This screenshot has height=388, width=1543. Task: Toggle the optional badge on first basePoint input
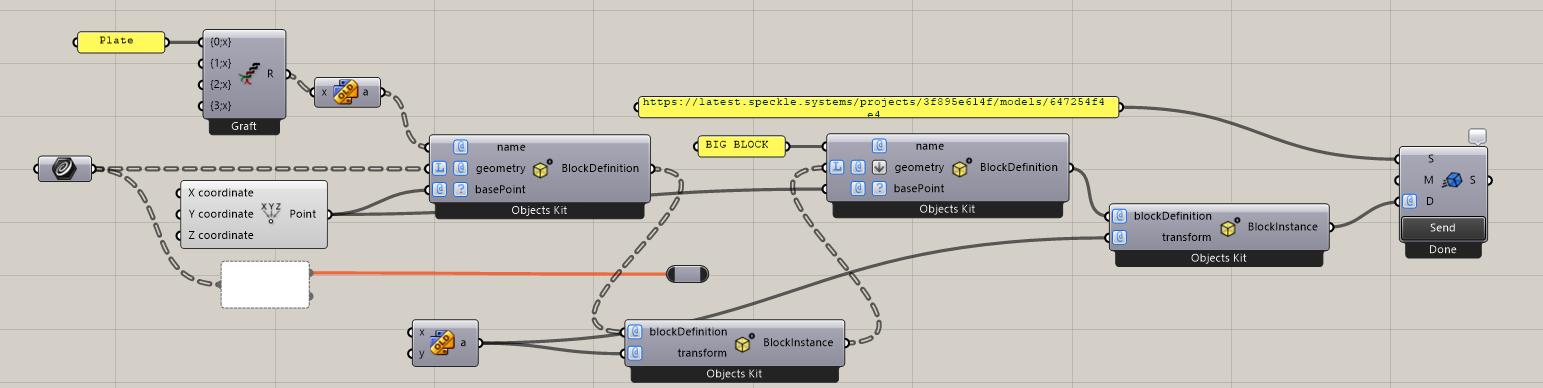(x=461, y=189)
